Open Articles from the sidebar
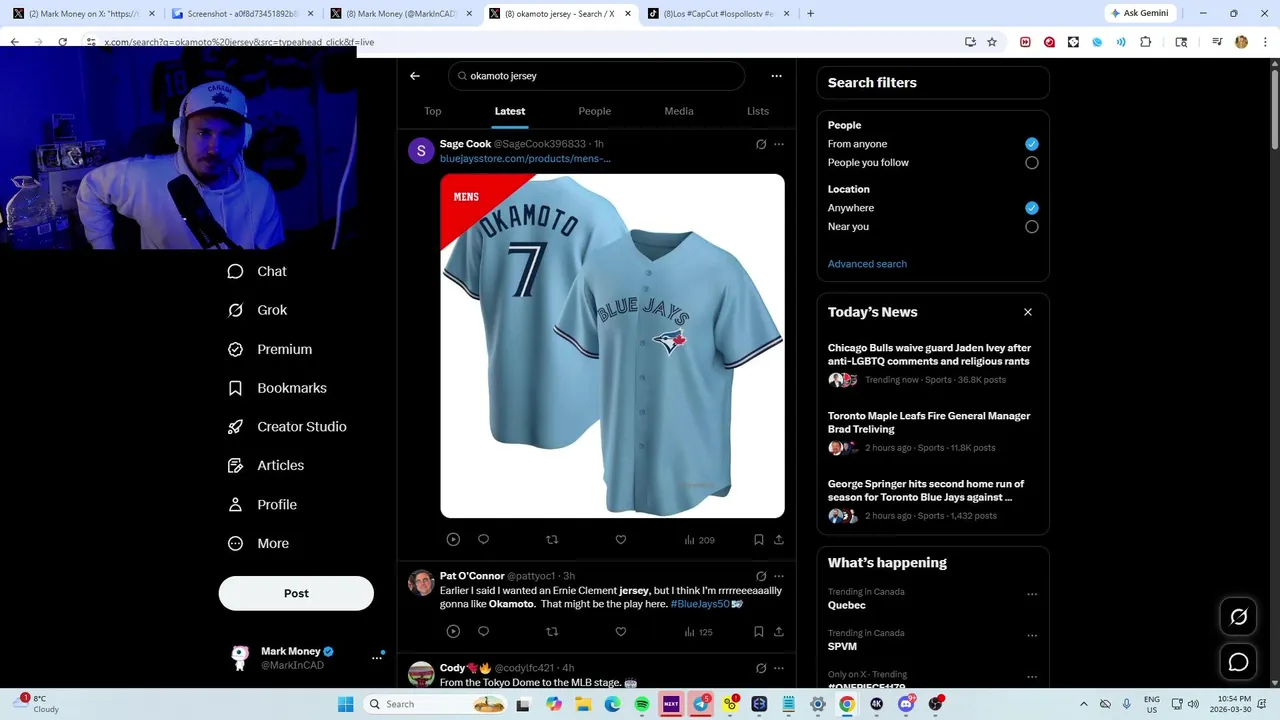1280x720 pixels. point(266,465)
